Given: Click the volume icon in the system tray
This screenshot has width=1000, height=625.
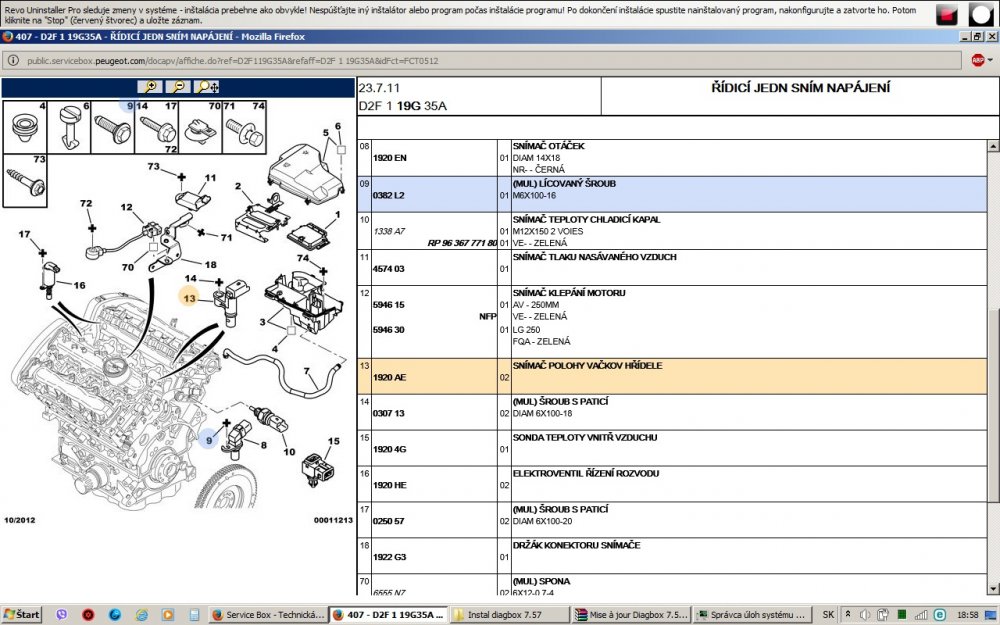Looking at the screenshot, I should pos(865,615).
